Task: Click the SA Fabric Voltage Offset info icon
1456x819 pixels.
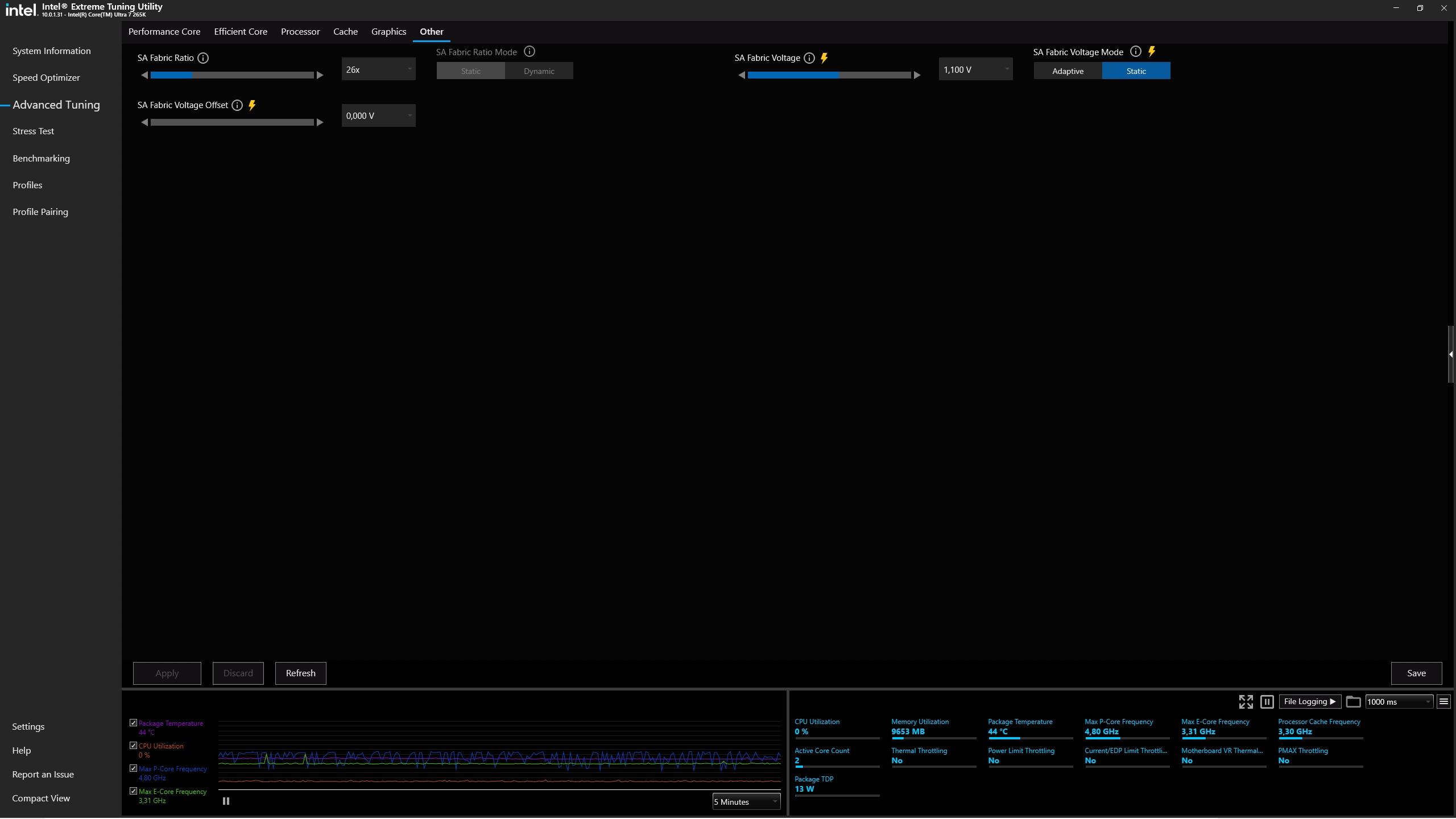Action: tap(237, 105)
